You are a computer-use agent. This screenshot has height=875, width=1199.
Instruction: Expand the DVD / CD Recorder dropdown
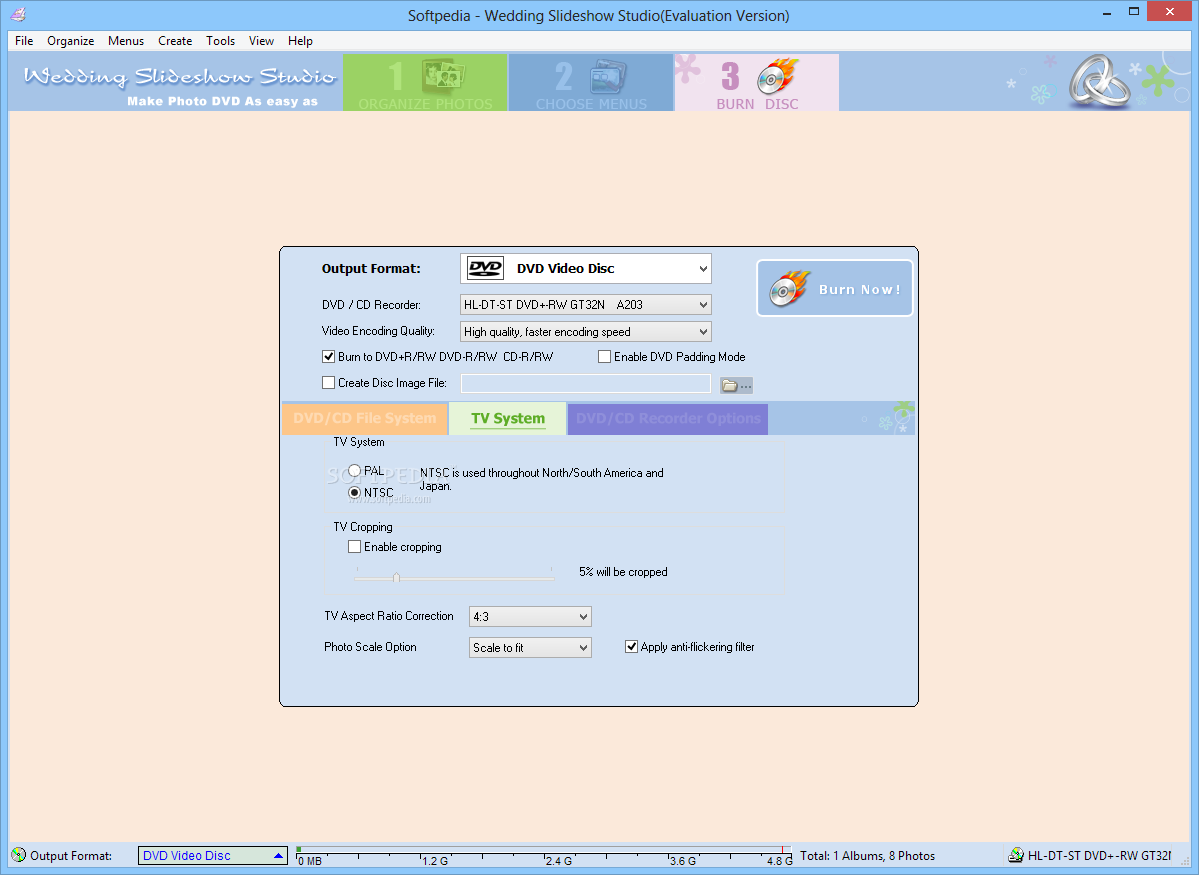click(x=586, y=304)
